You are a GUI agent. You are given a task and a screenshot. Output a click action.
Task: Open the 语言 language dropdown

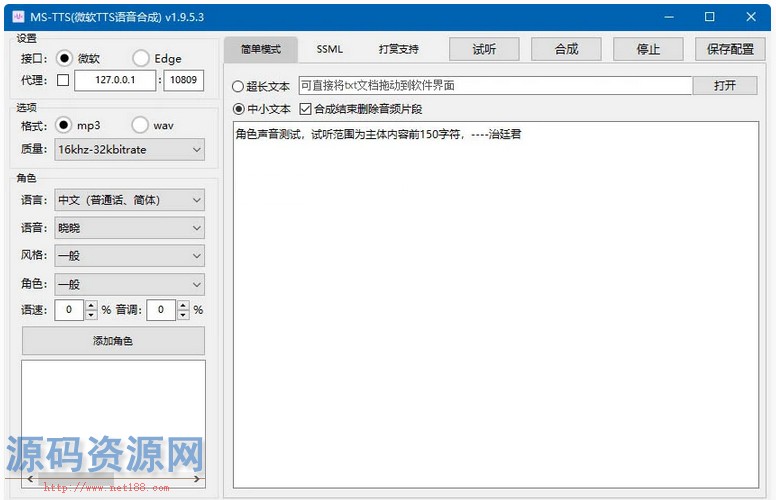tap(129, 200)
